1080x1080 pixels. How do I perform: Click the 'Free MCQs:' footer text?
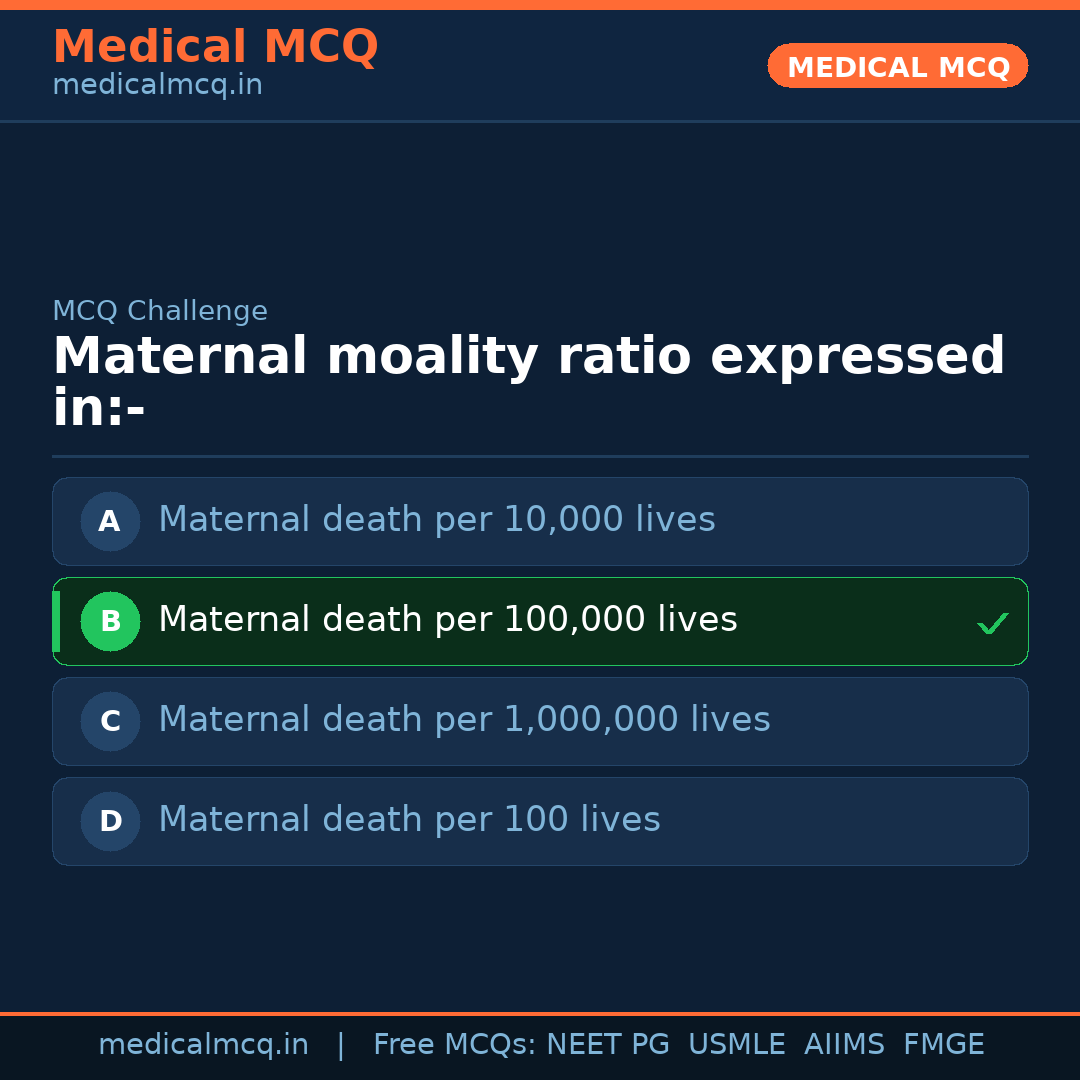tap(454, 1045)
